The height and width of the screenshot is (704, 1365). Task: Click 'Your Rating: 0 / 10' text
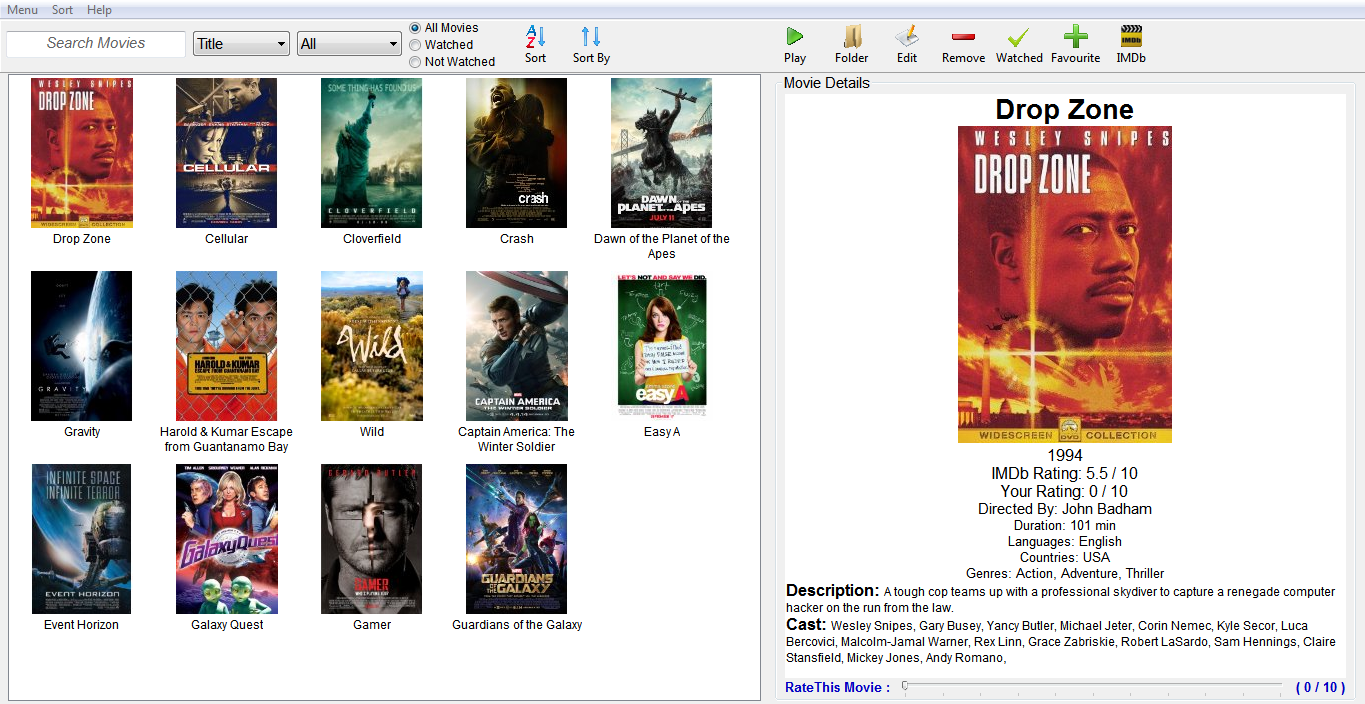coord(1064,492)
